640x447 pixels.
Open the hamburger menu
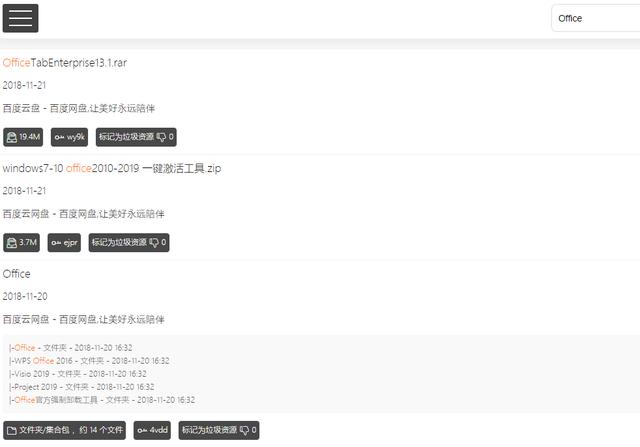(20, 18)
